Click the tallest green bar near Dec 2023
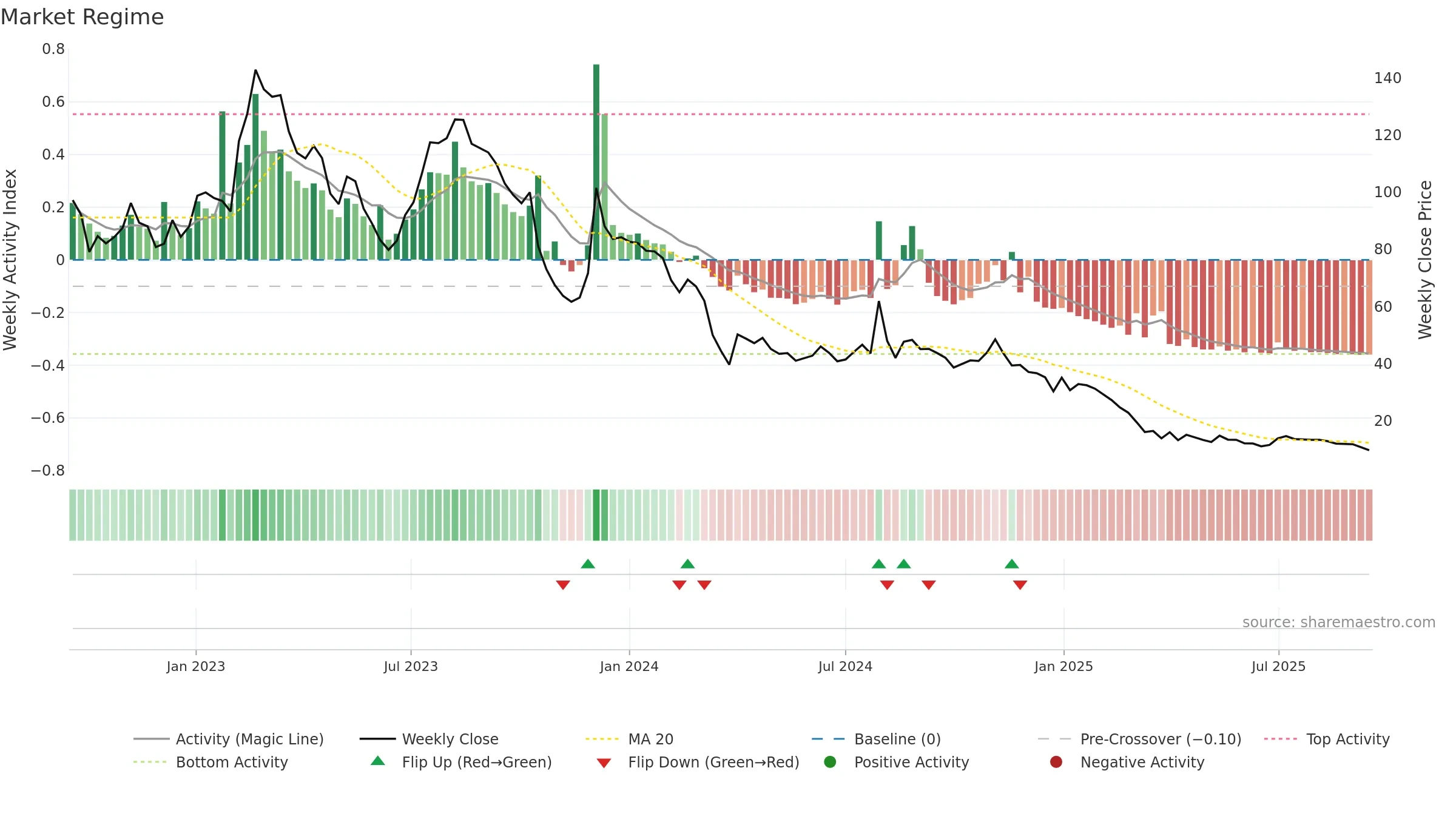Image resolution: width=1456 pixels, height=819 pixels. click(x=596, y=162)
